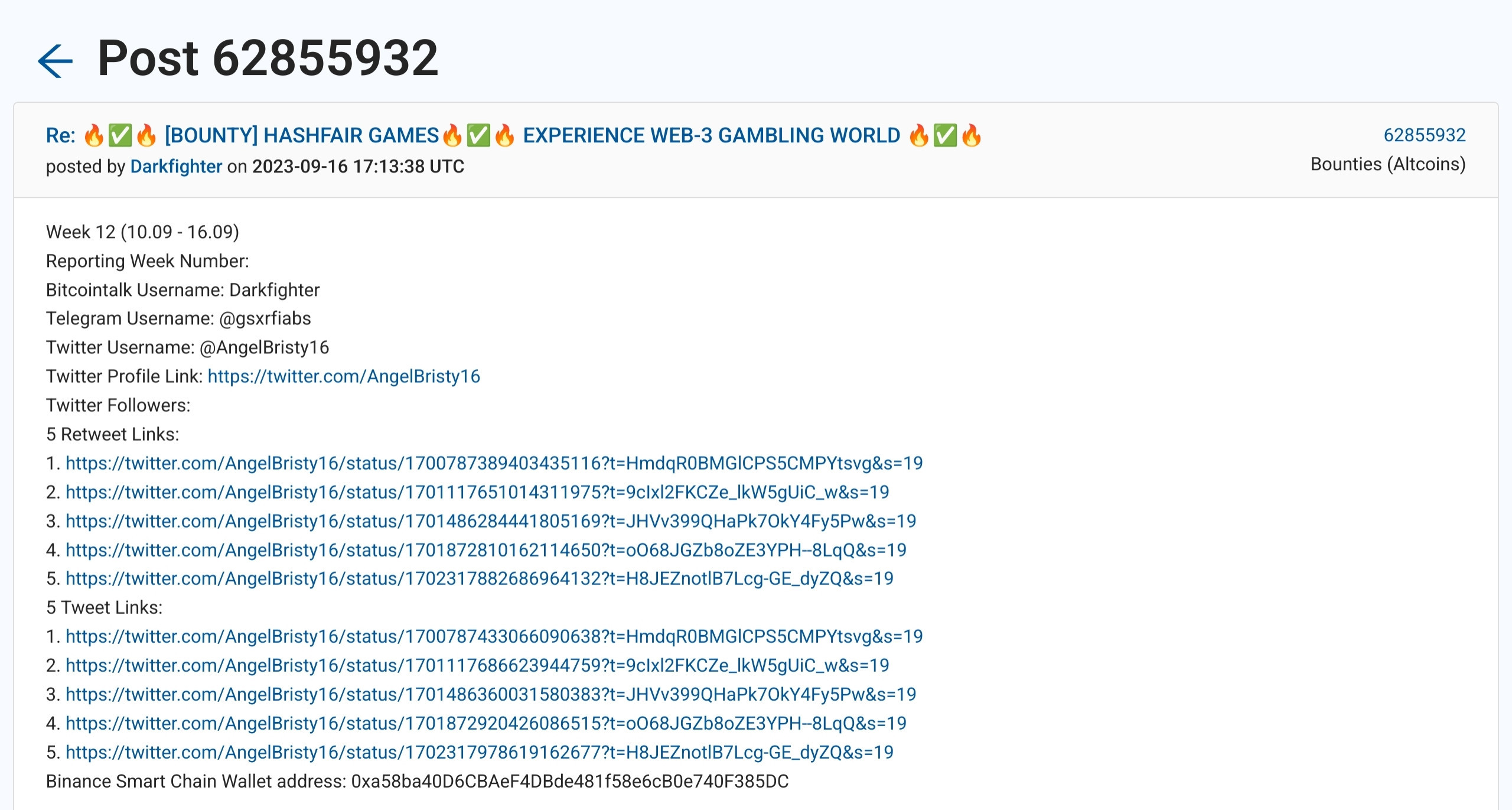Viewport: 1512px width, 810px height.
Task: Go back using the left arrow icon
Action: click(x=55, y=60)
